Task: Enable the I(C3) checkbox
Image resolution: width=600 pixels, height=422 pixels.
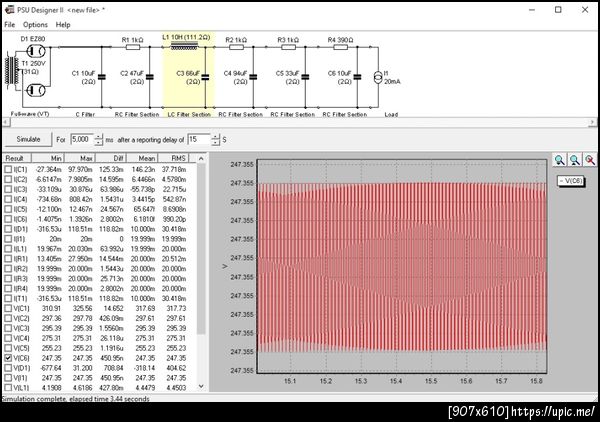Action: (x=8, y=189)
